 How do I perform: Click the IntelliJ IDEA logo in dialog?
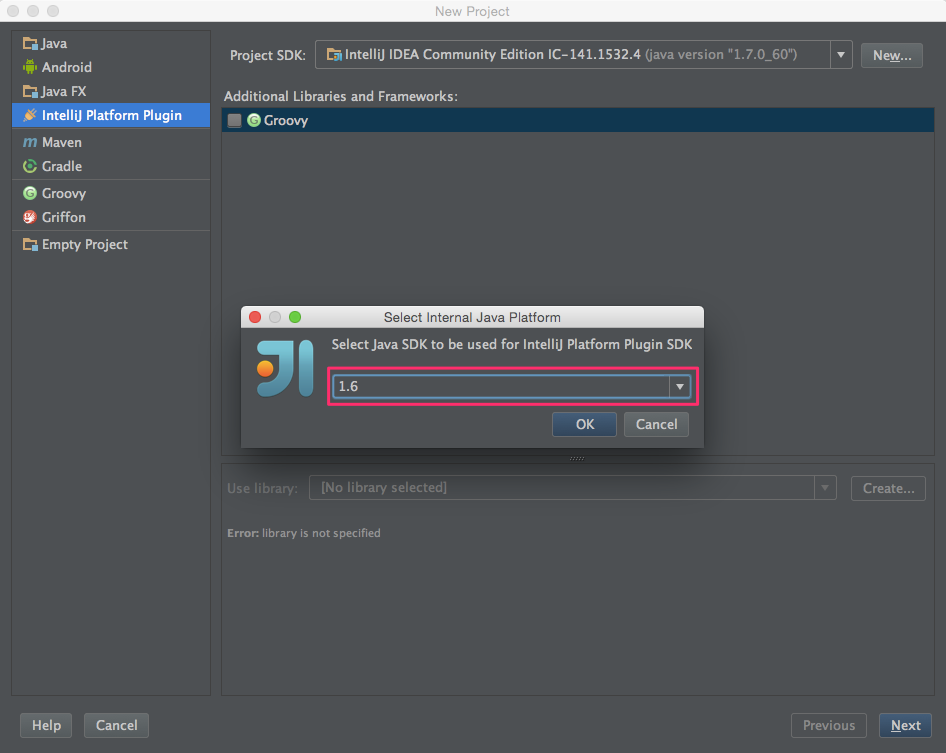[285, 368]
